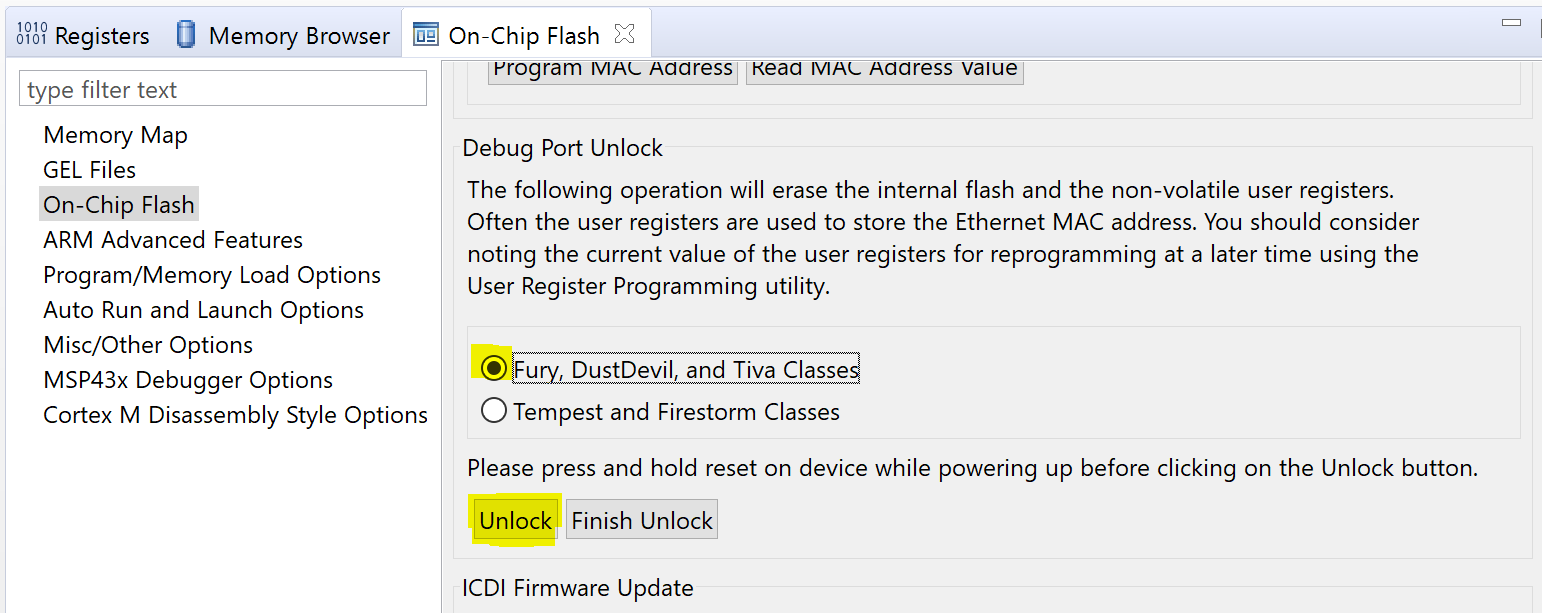Screen dimensions: 1542x613
Task: Close the On-Chip Flash tab
Action: [624, 34]
